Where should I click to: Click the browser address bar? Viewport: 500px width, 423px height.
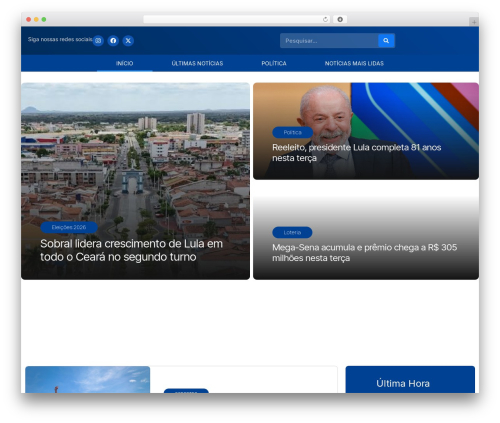tap(237, 19)
